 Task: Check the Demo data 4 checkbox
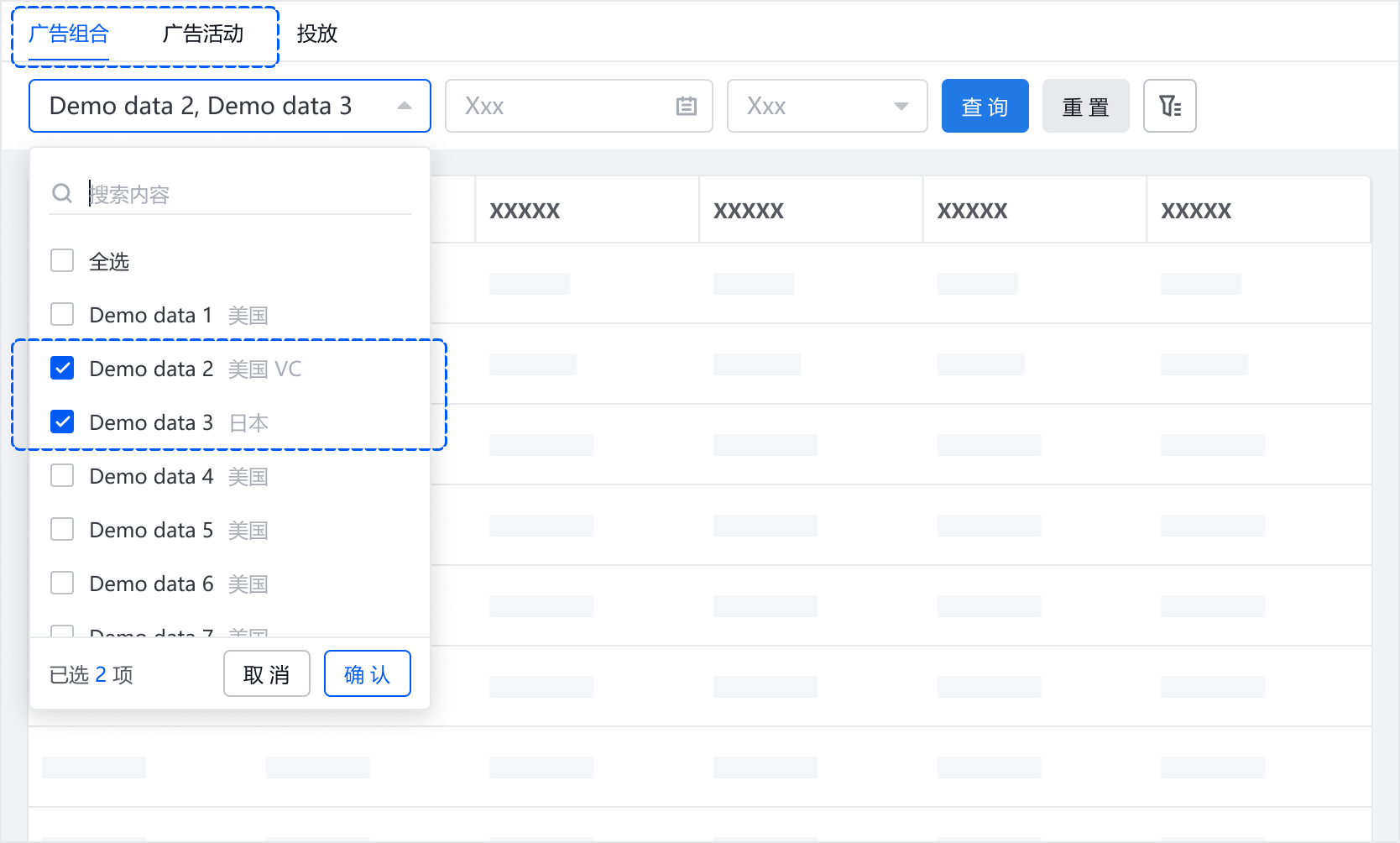coord(62,475)
